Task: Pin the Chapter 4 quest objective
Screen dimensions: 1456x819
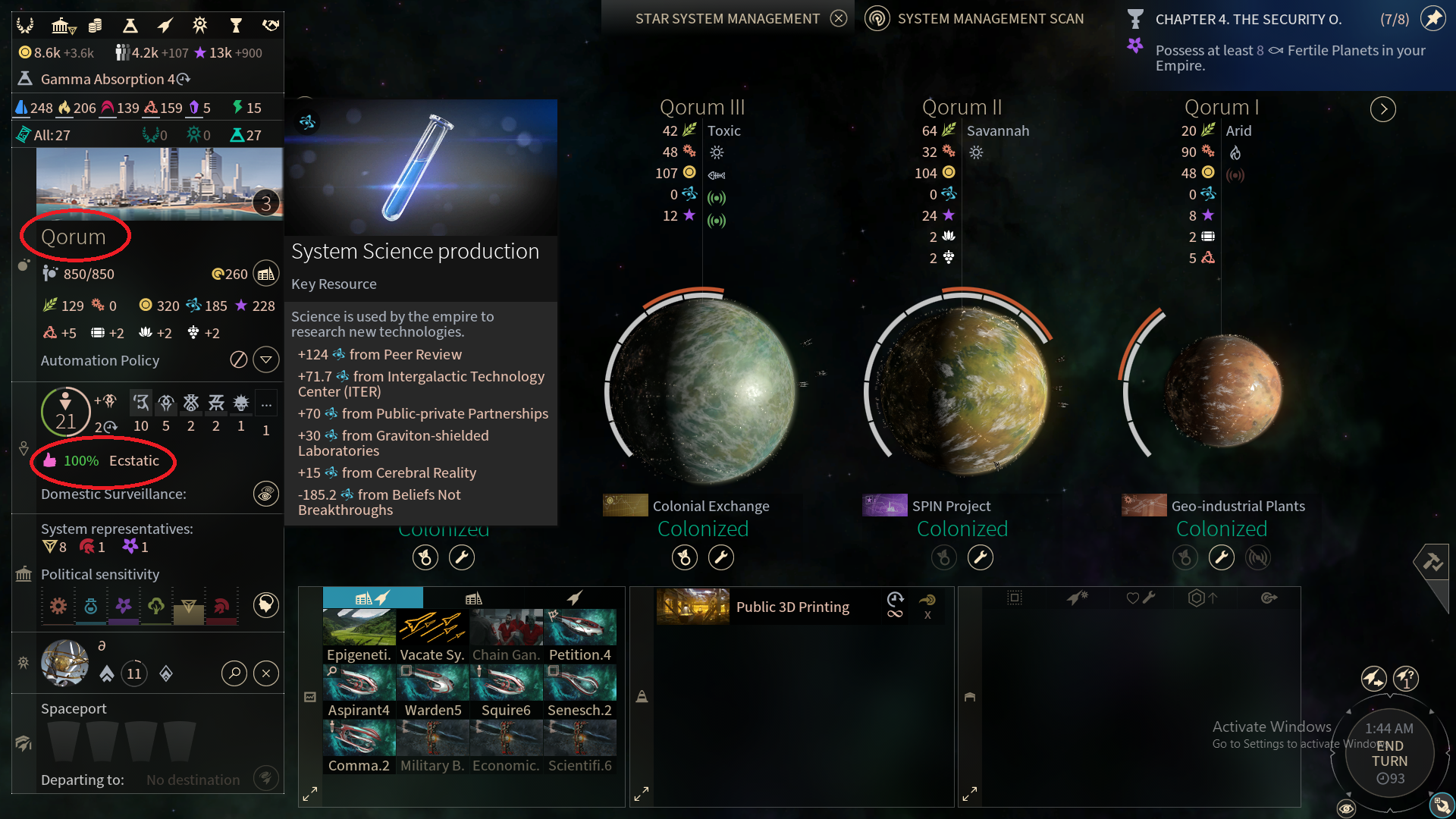Action: [x=1432, y=18]
